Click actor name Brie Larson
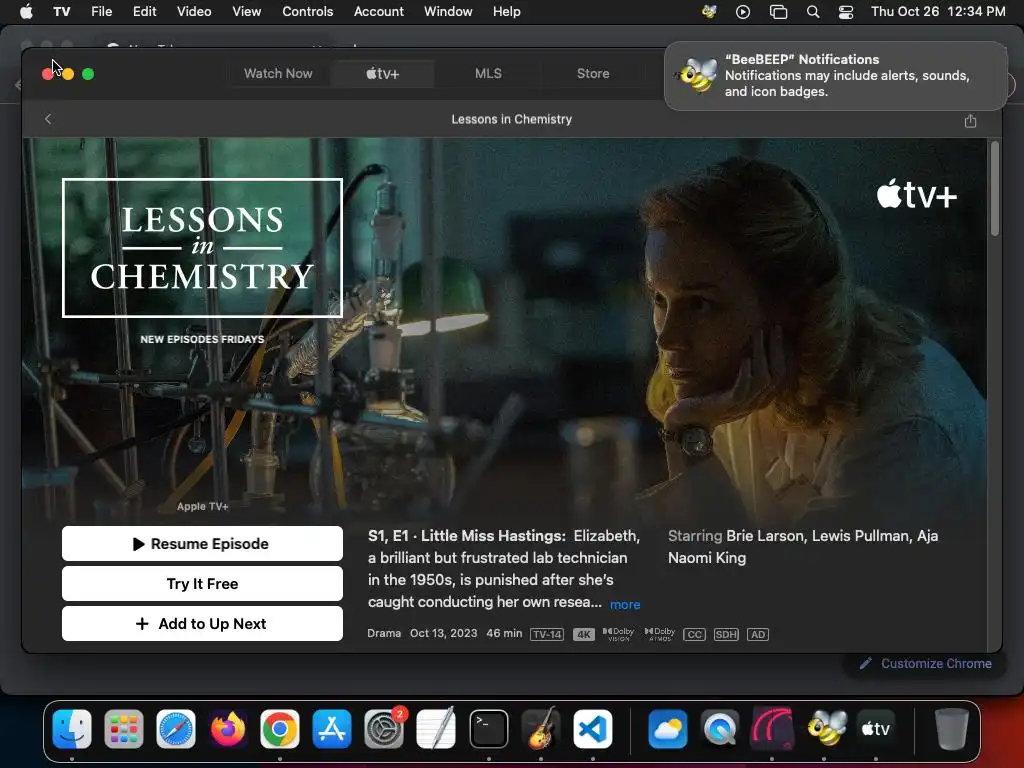Screen dimensions: 1024x768 pos(765,536)
